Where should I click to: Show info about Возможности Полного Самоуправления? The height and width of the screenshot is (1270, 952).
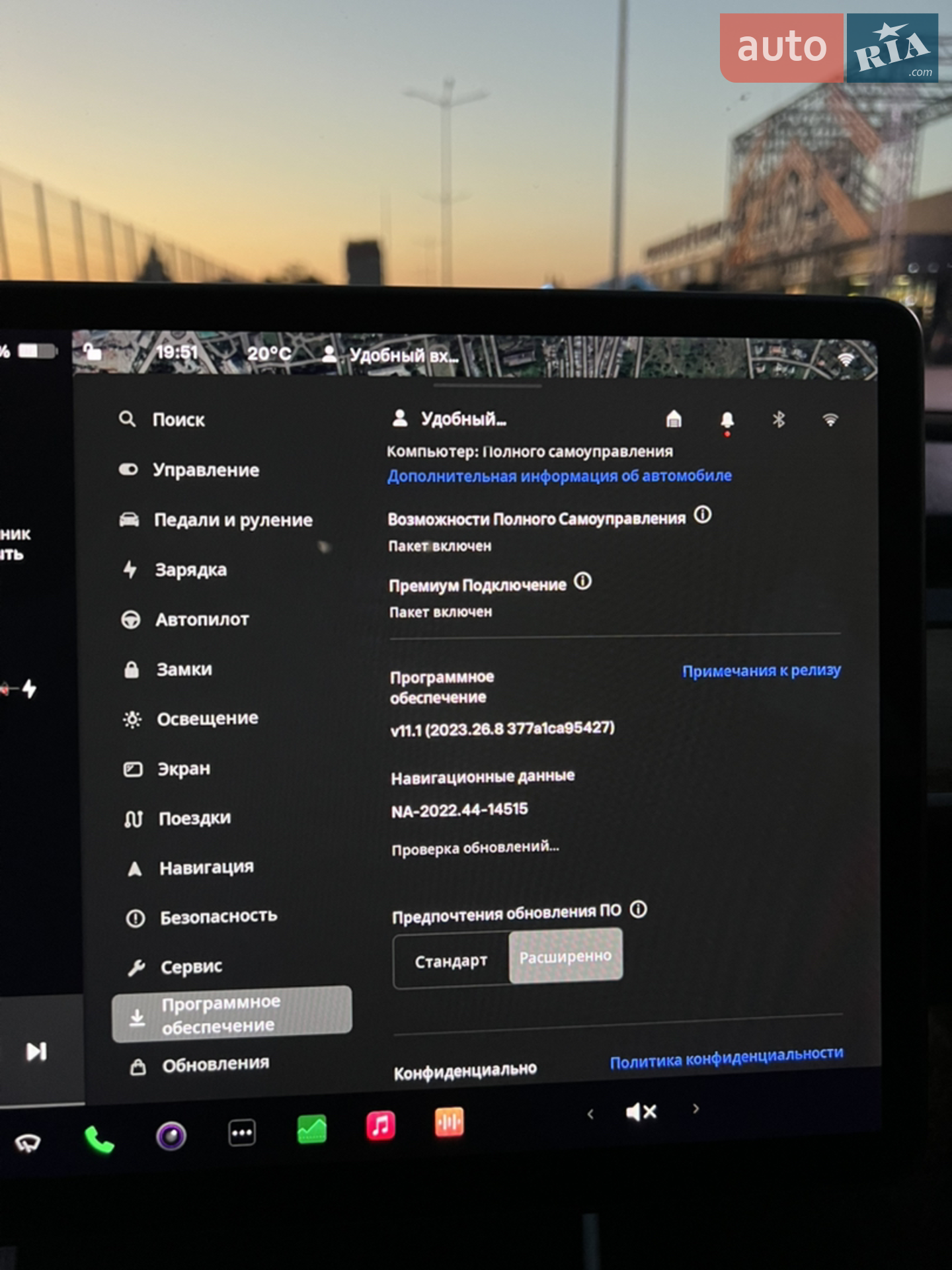click(703, 515)
